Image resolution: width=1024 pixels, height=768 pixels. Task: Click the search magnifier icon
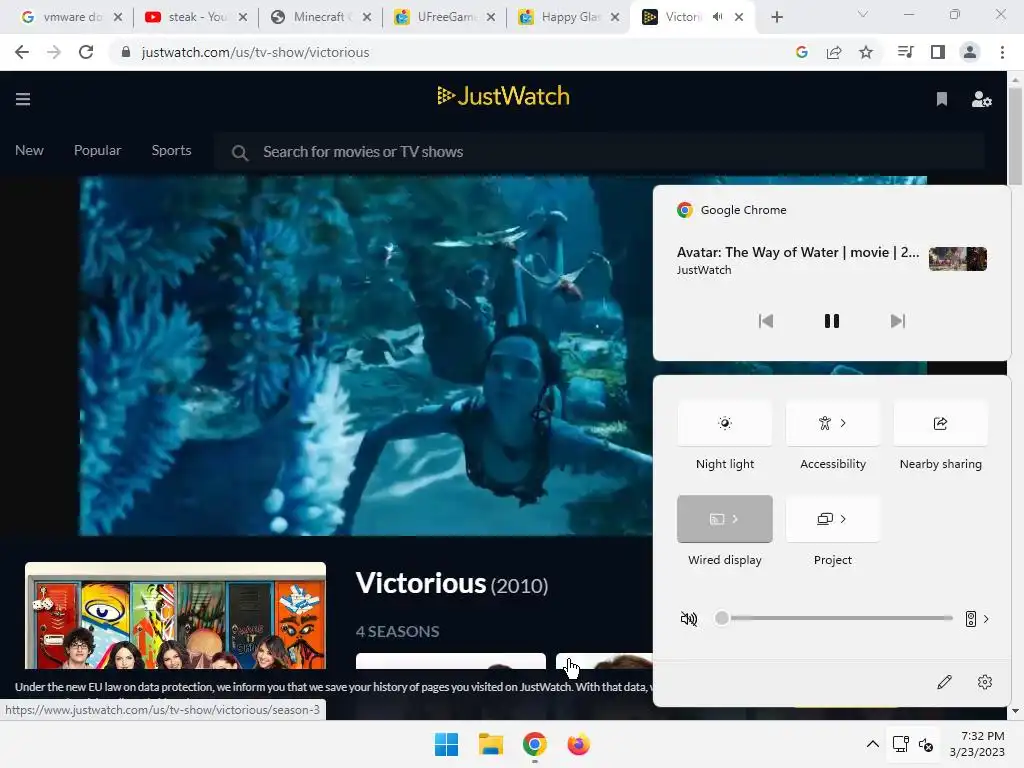(x=240, y=152)
